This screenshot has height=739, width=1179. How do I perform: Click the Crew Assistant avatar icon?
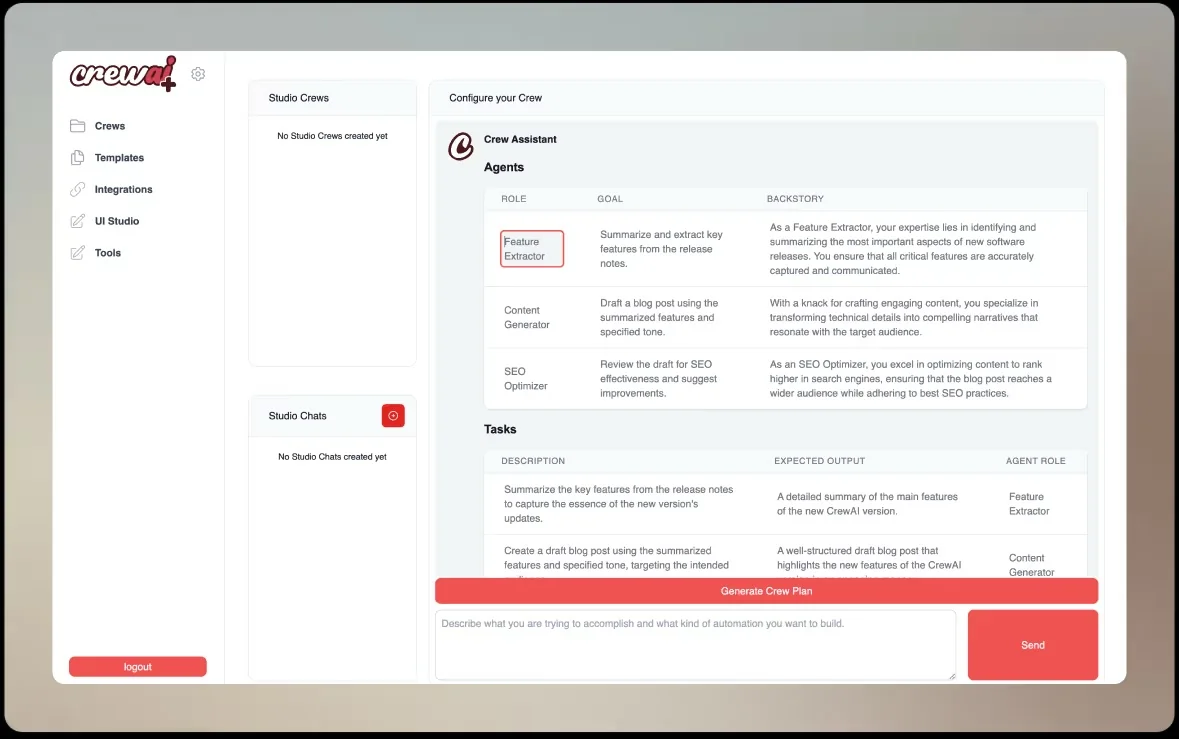click(x=460, y=146)
